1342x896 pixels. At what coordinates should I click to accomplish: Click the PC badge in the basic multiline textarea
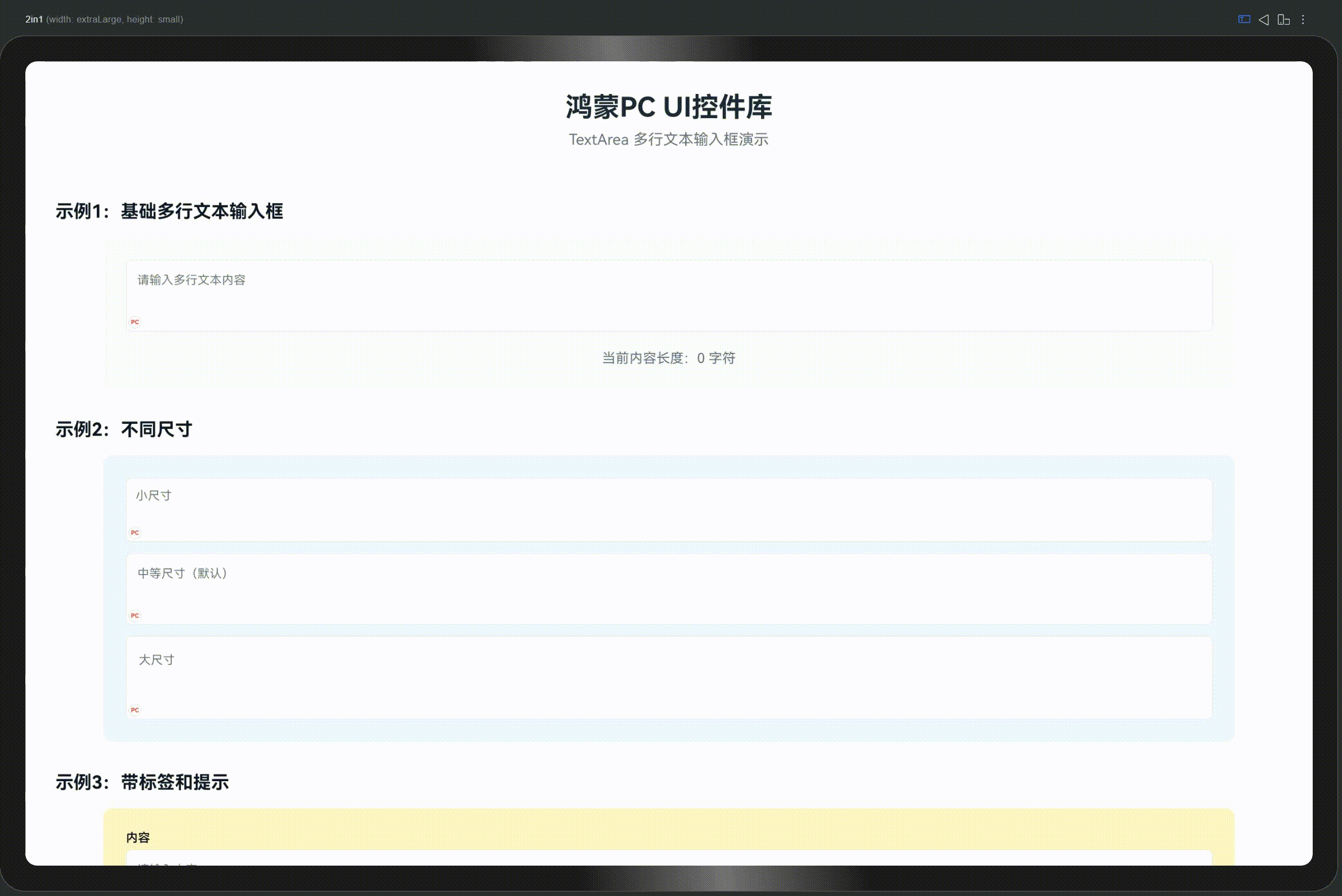pos(135,322)
